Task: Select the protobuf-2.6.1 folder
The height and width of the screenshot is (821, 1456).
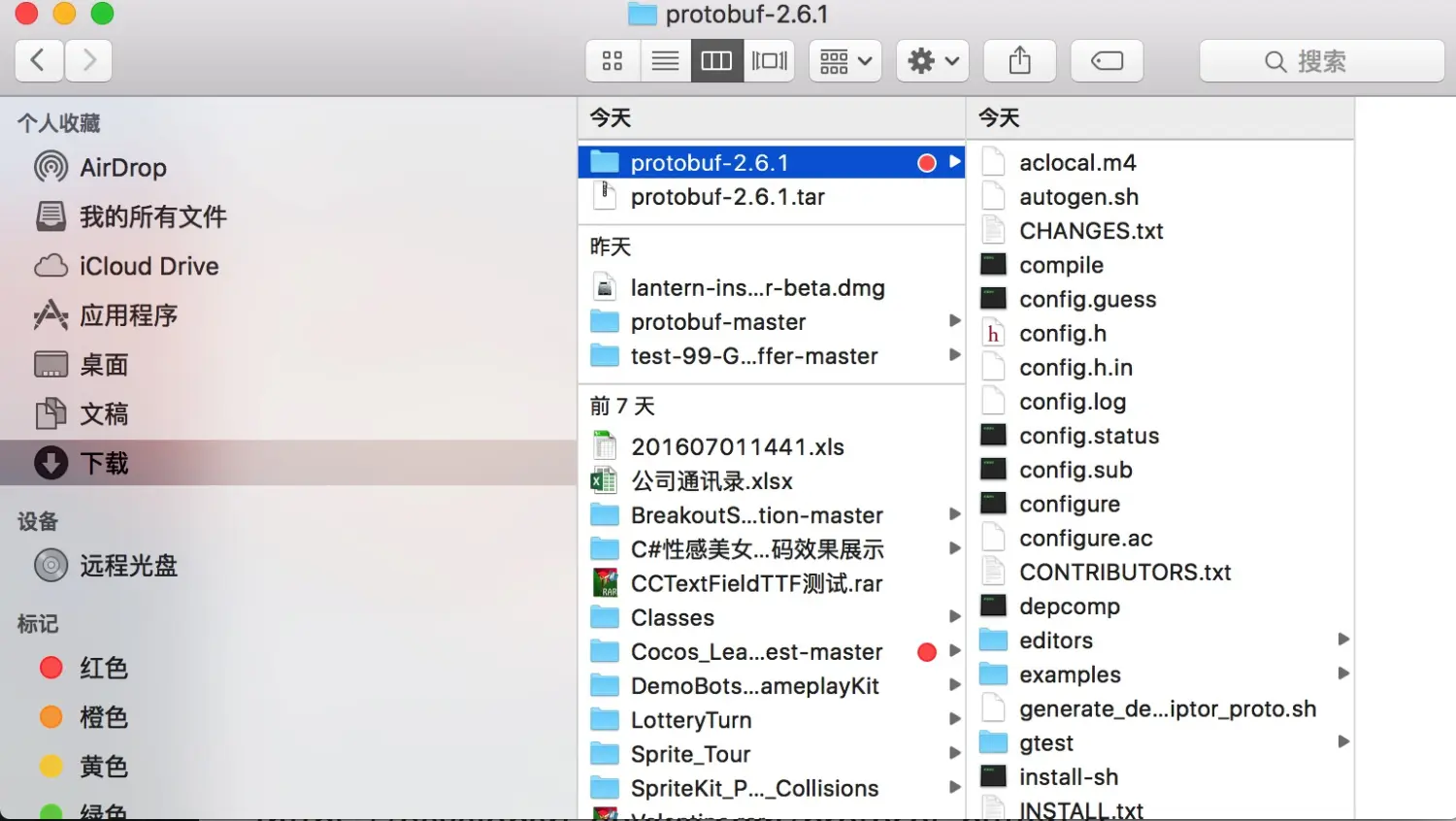Action: [x=772, y=162]
